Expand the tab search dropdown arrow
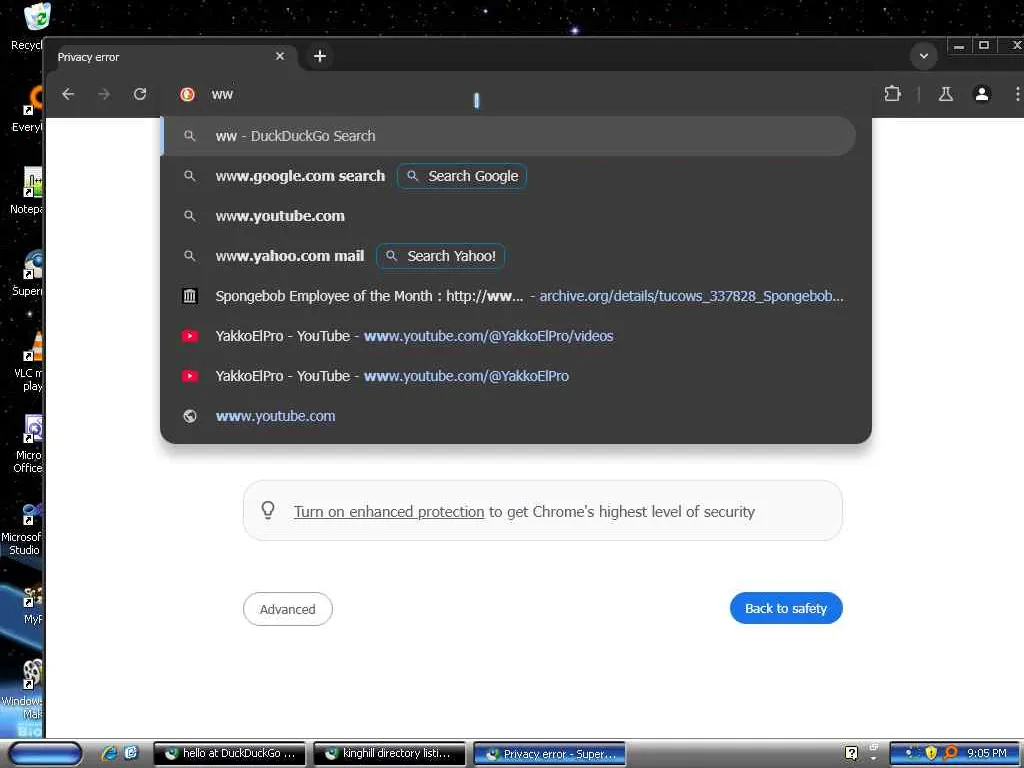Viewport: 1024px width, 768px height. (x=923, y=56)
